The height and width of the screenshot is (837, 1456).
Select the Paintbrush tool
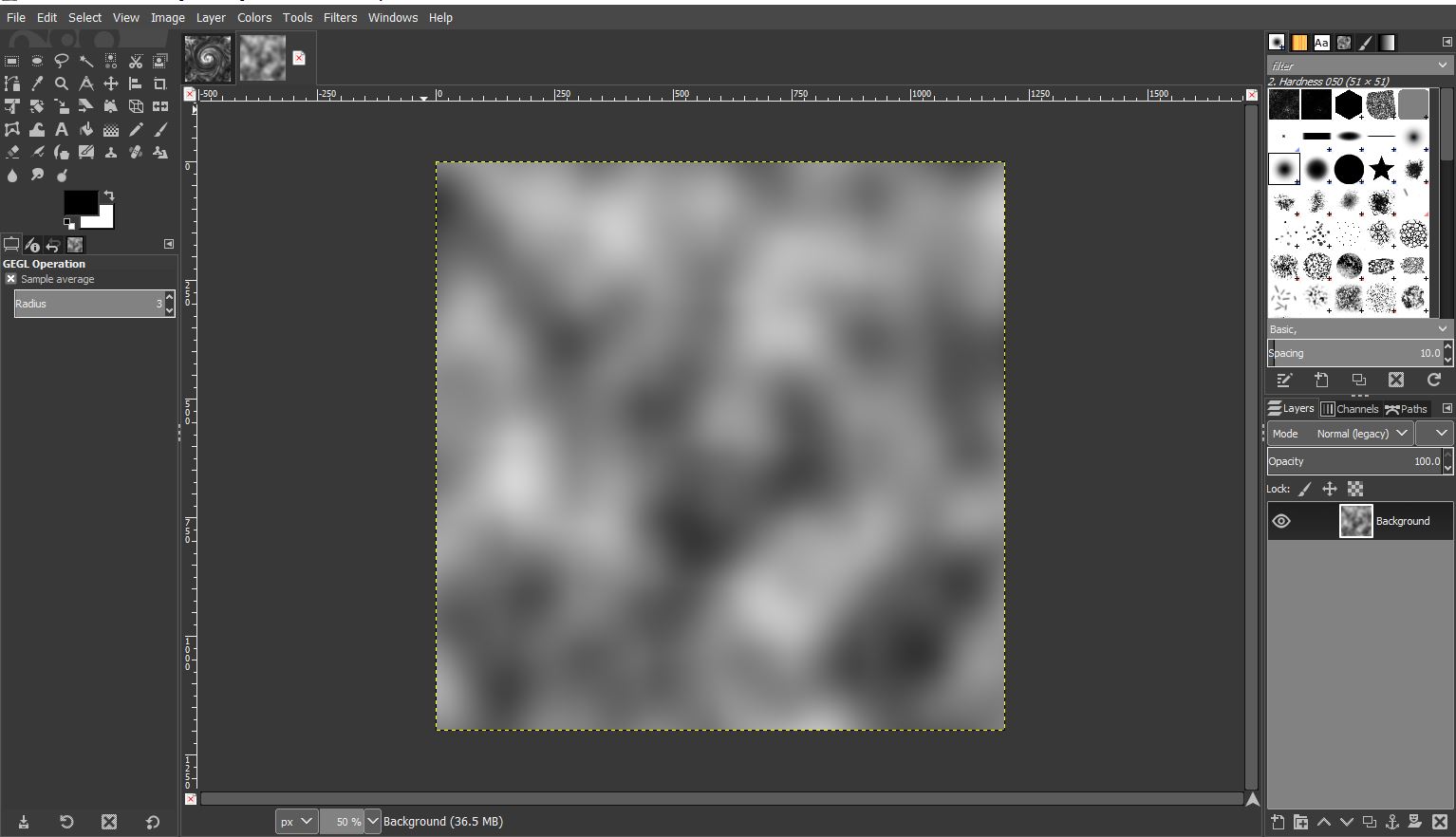[160, 129]
